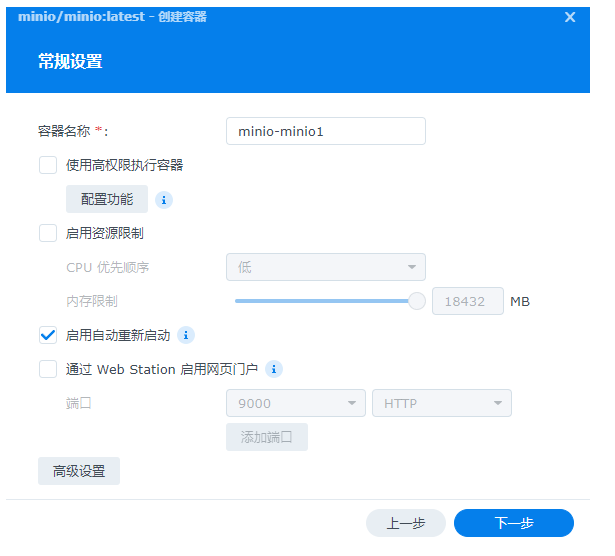Enable 使用高权限执行容器 checkbox
This screenshot has width=615, height=556.
pos(48,165)
